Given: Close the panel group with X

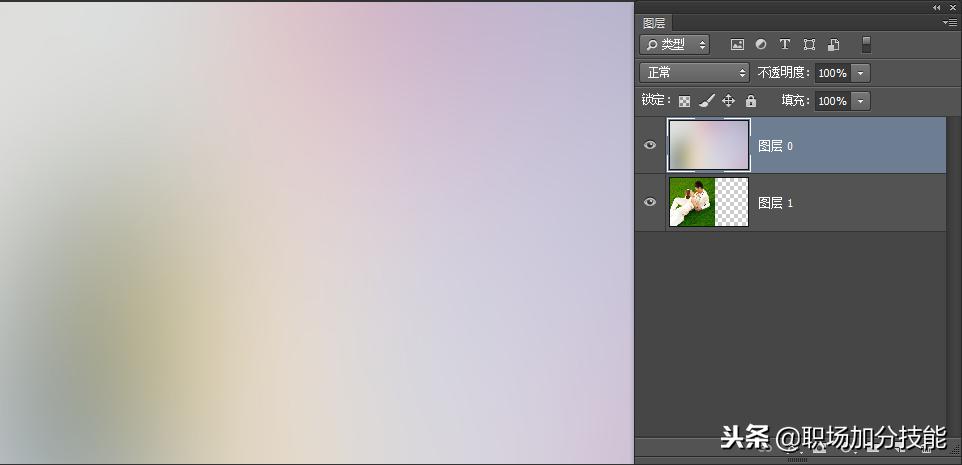Looking at the screenshot, I should click(953, 7).
